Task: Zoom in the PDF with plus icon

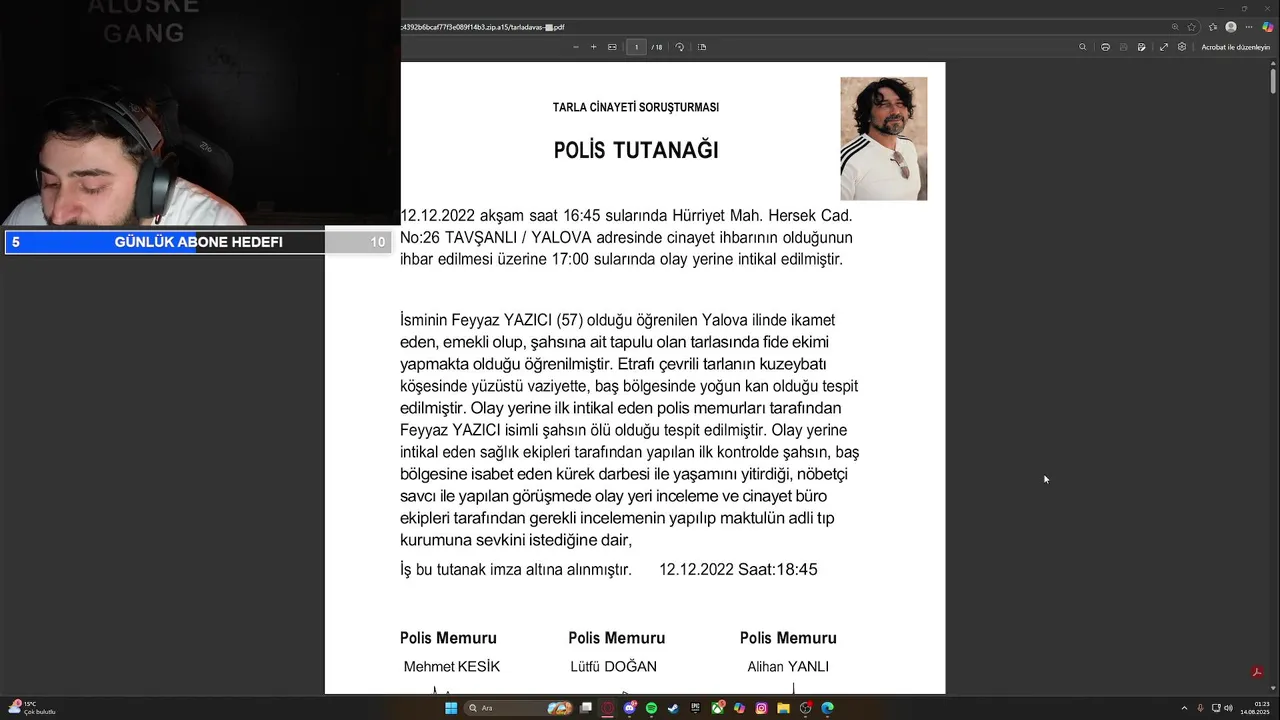Action: pos(594,47)
